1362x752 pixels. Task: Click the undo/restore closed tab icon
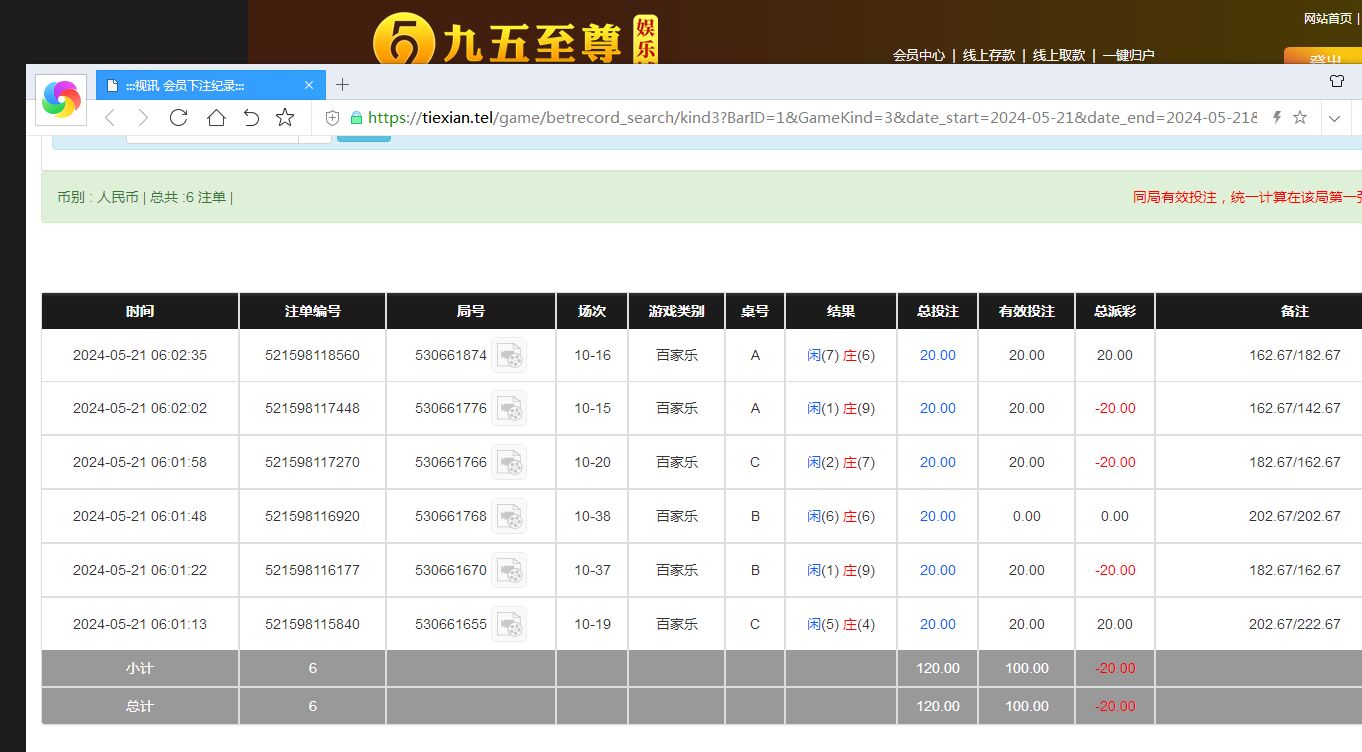(251, 118)
